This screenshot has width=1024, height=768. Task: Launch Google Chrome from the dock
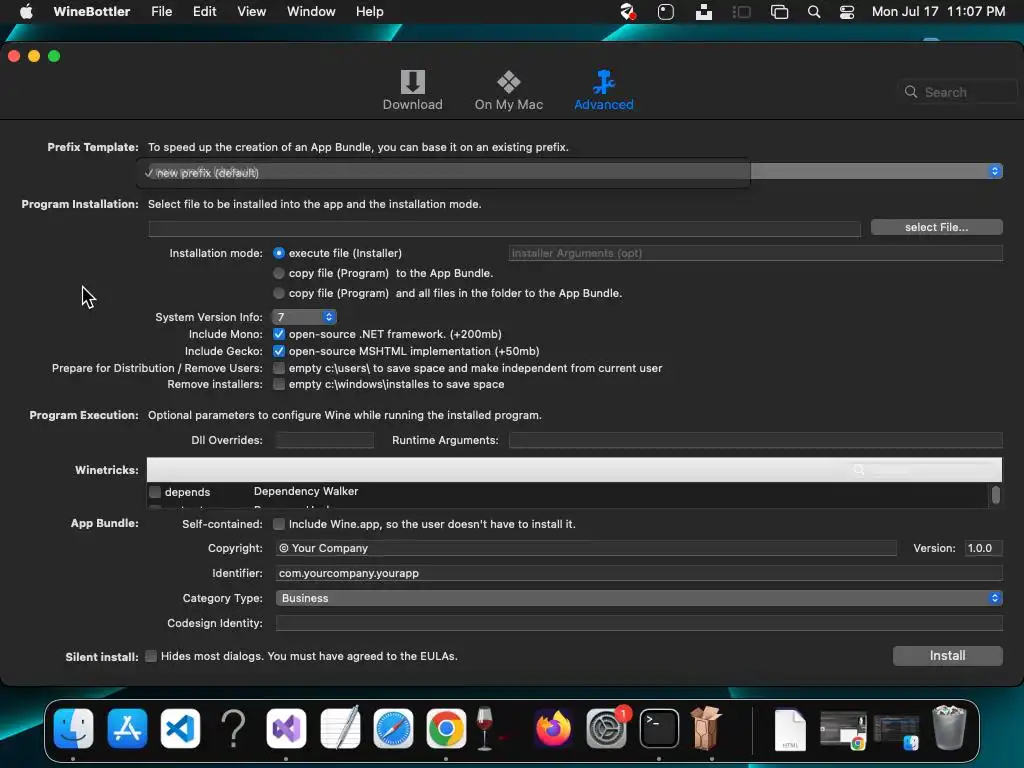tap(446, 728)
